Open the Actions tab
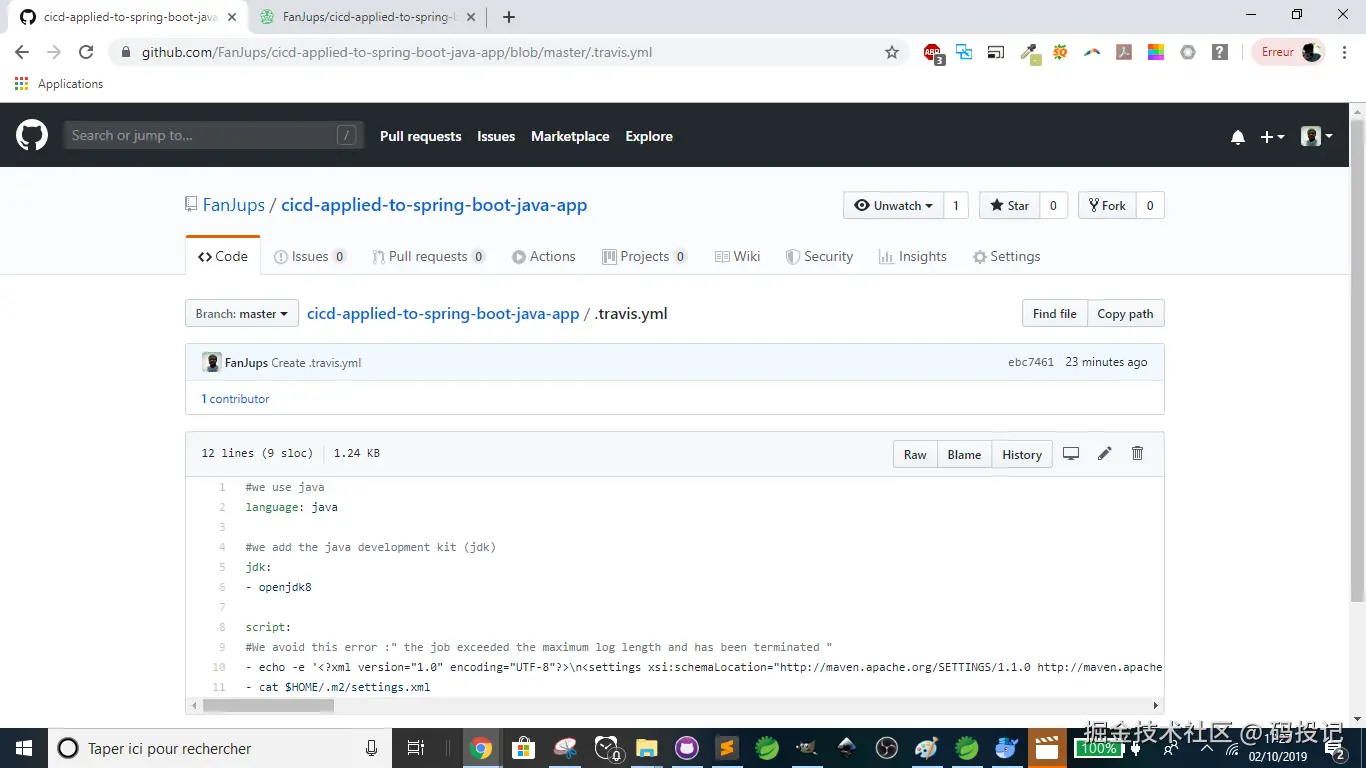The width and height of the screenshot is (1366, 768). pyautogui.click(x=543, y=256)
